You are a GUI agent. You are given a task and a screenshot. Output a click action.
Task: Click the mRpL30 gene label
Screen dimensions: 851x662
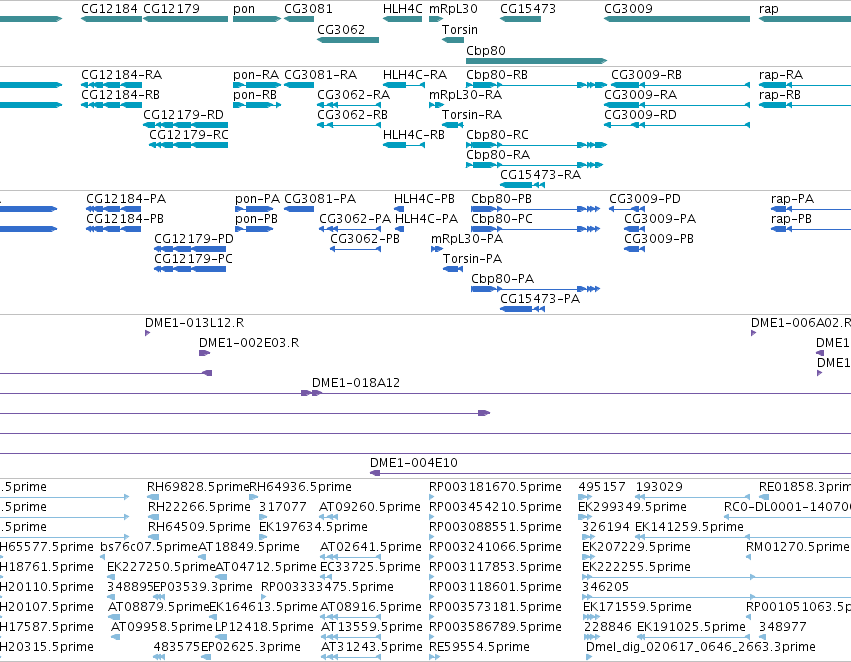tap(453, 9)
